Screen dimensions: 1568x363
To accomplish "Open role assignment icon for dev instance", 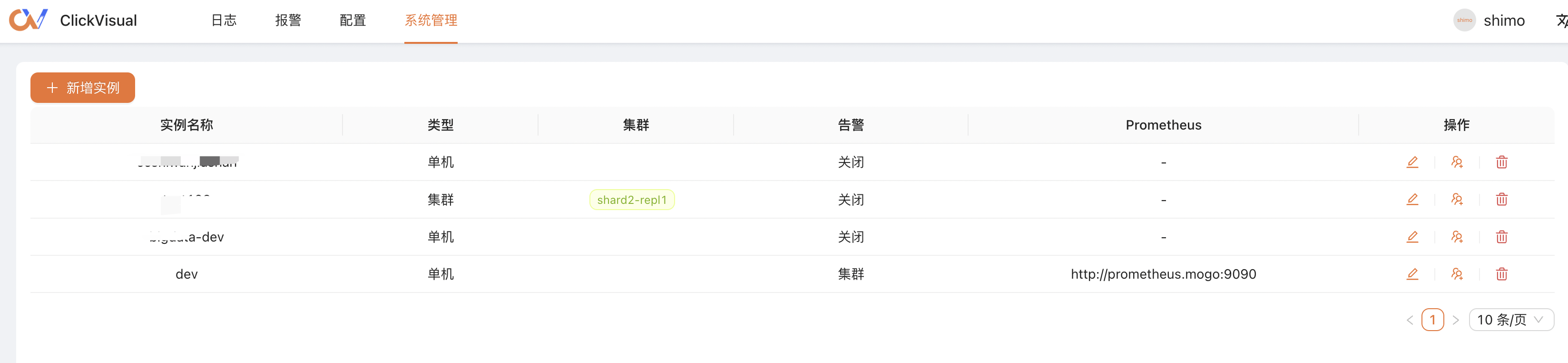I will coord(1457,274).
